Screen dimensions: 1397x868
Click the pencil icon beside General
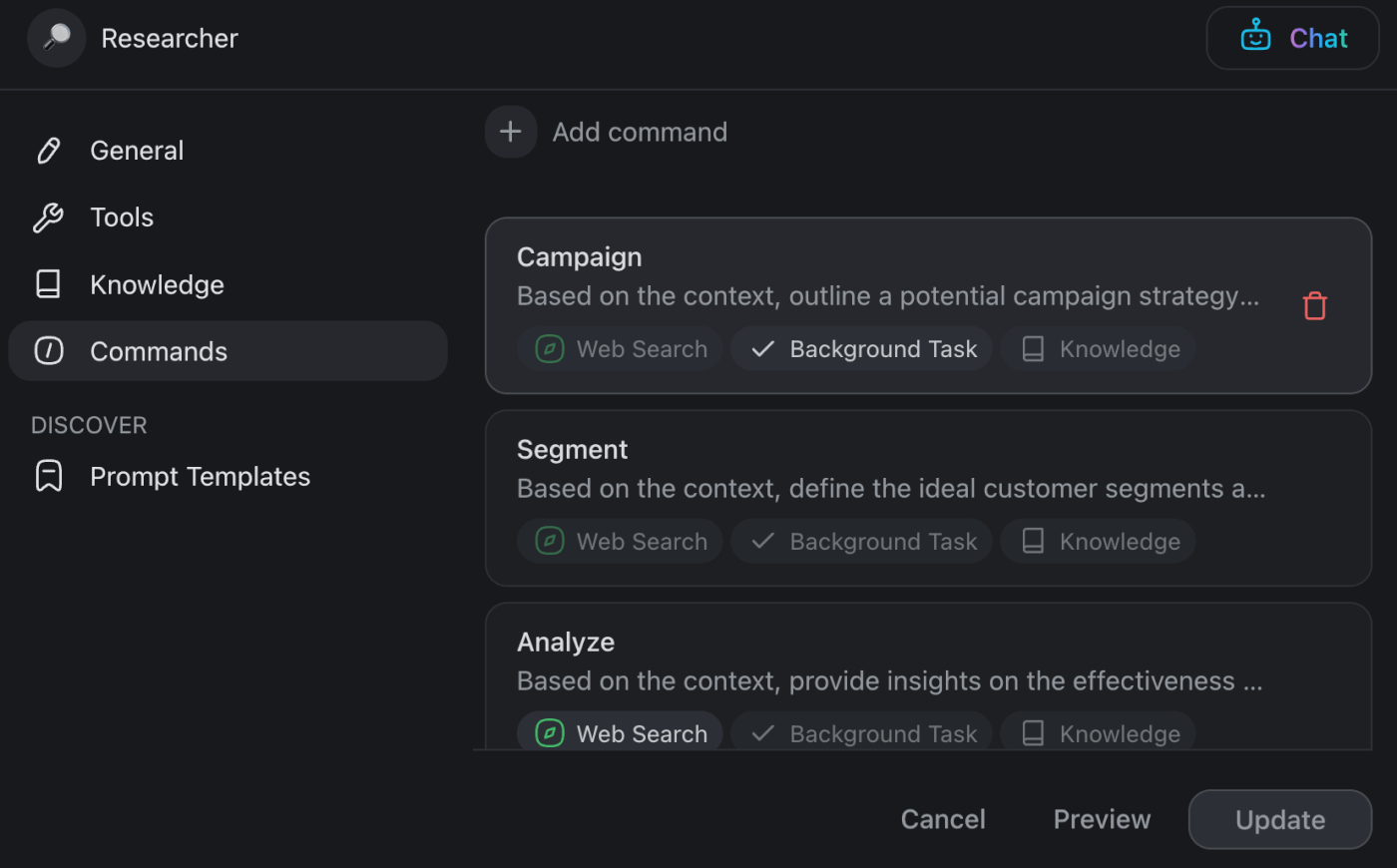(49, 150)
